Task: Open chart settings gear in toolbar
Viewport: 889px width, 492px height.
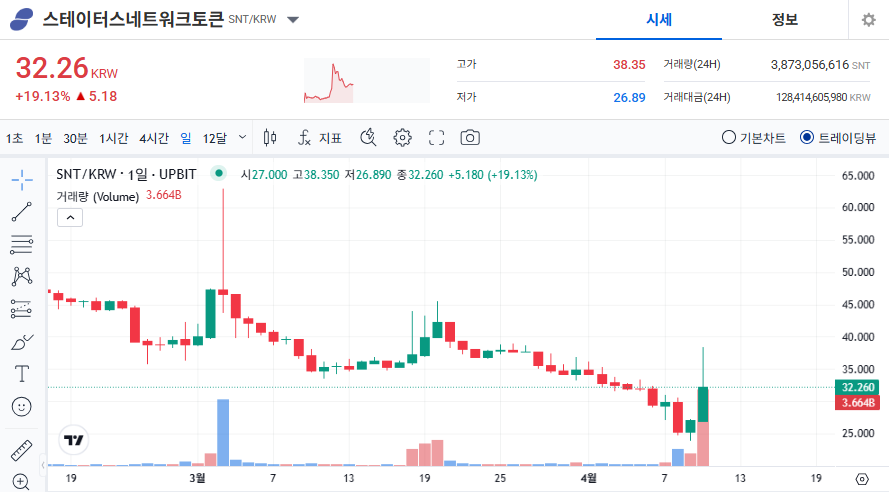Action: [x=402, y=138]
